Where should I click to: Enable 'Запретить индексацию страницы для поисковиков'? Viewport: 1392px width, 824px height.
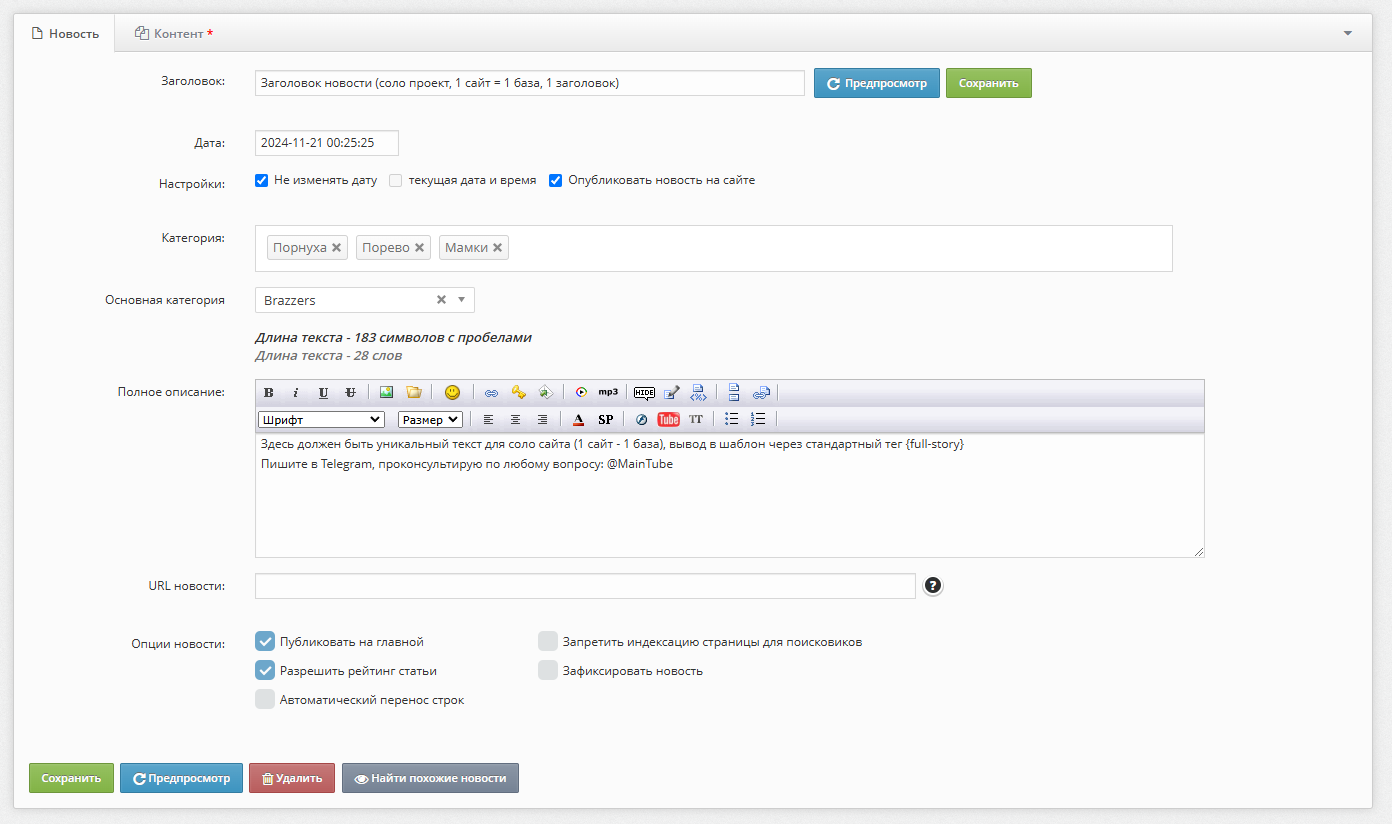[548, 641]
